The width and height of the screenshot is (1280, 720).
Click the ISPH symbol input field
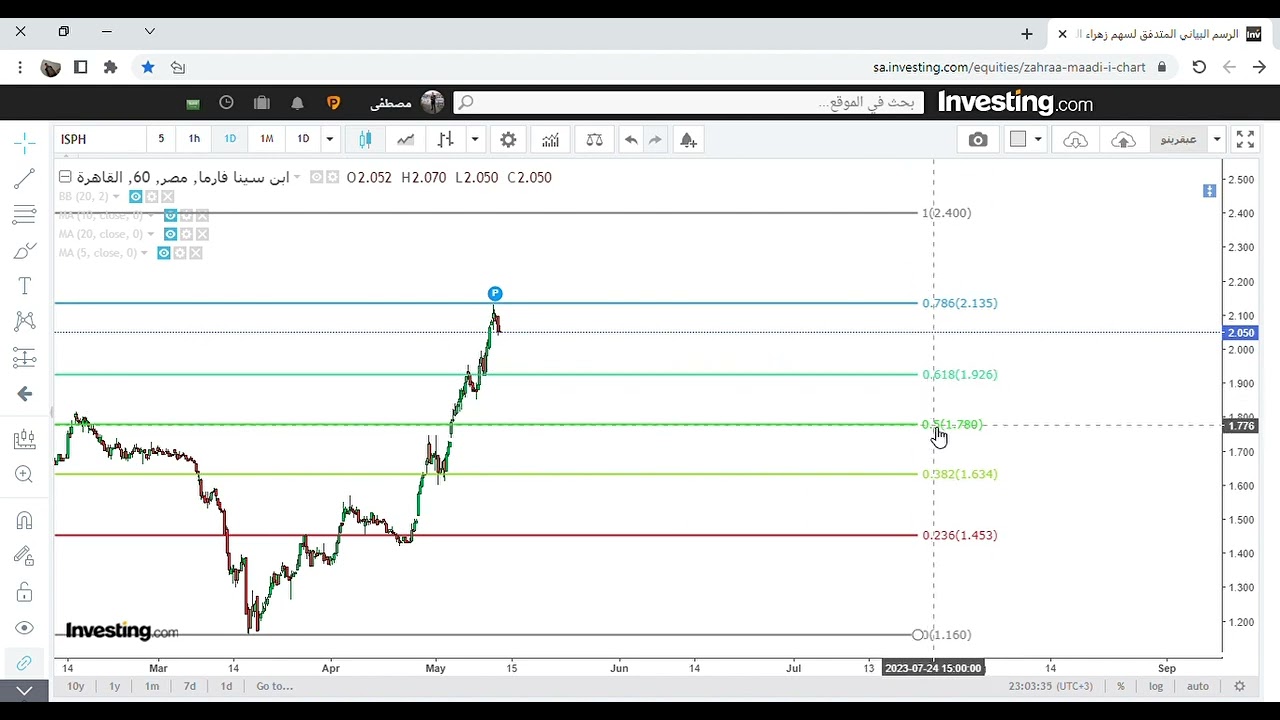(x=100, y=139)
